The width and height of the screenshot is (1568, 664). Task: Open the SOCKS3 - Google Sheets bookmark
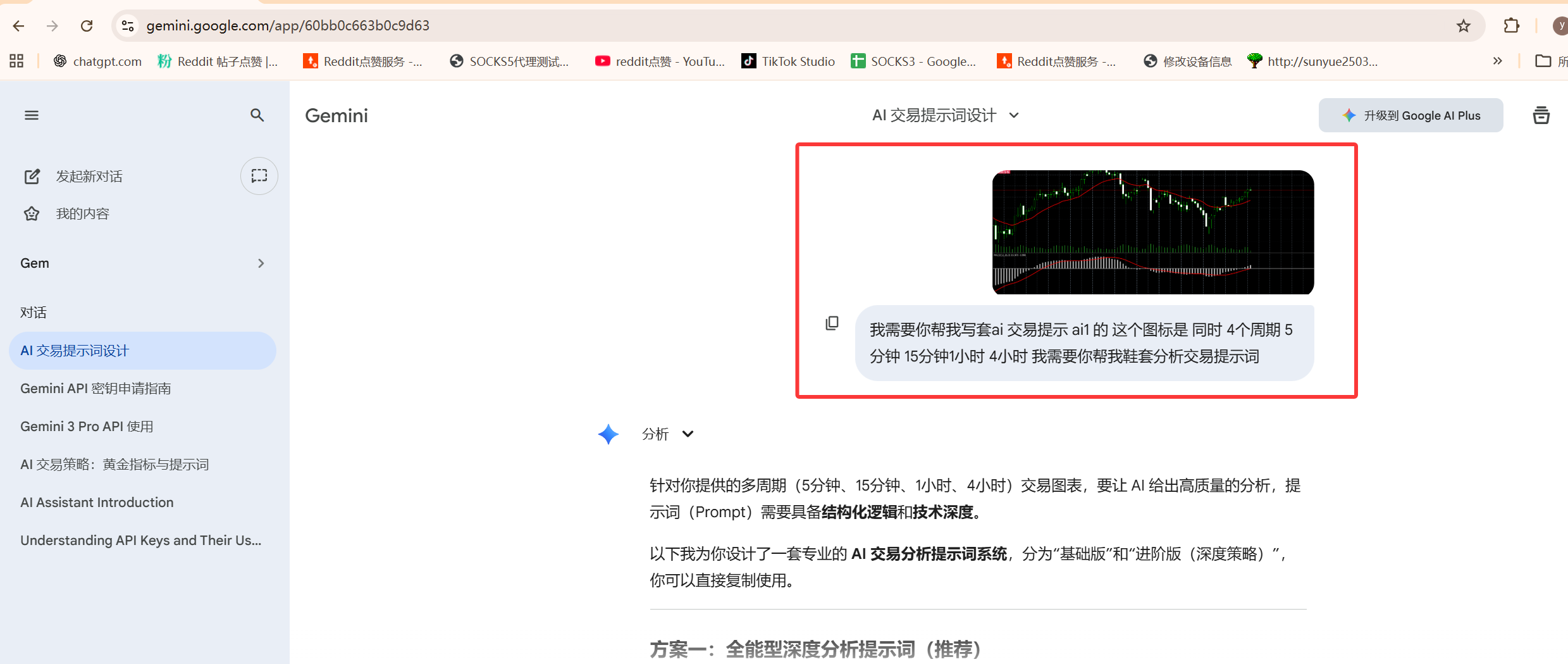(x=913, y=61)
